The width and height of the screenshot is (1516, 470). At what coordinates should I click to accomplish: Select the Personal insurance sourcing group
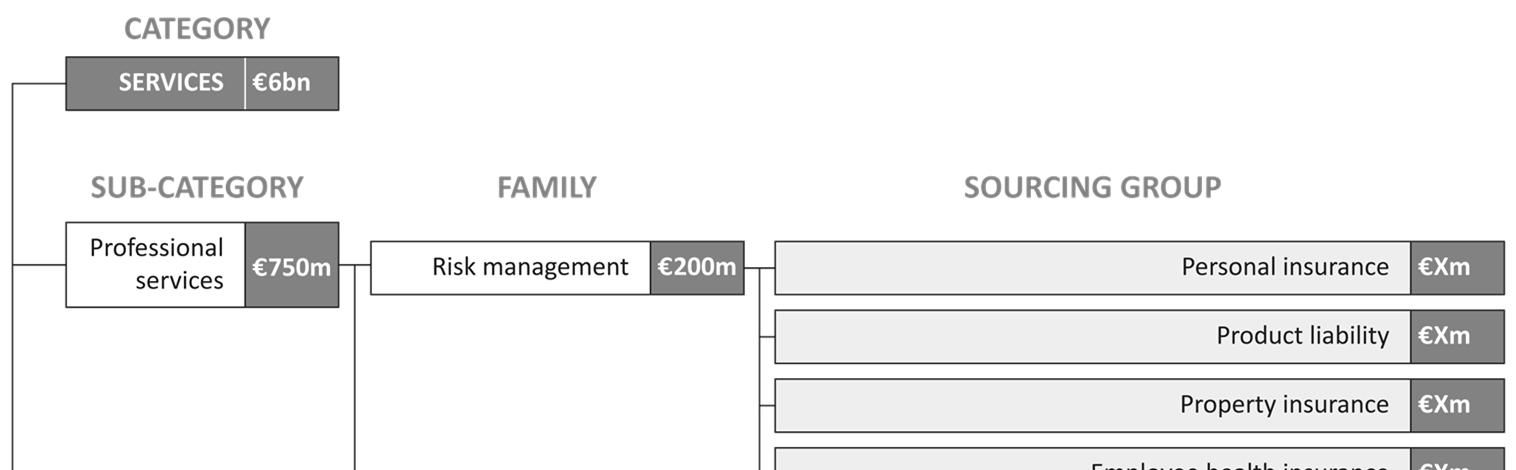1092,267
